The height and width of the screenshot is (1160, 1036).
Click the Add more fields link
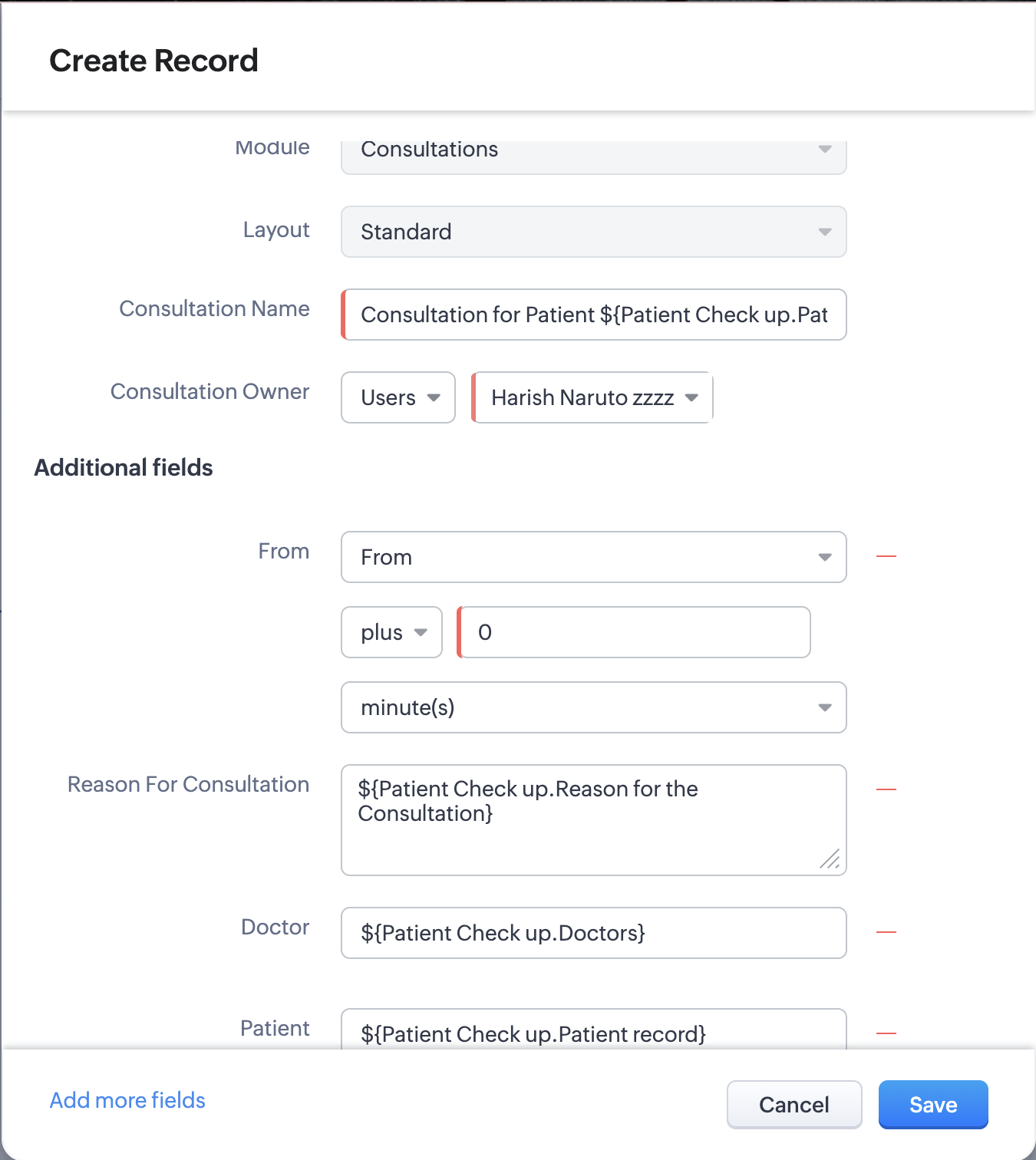[x=127, y=1100]
